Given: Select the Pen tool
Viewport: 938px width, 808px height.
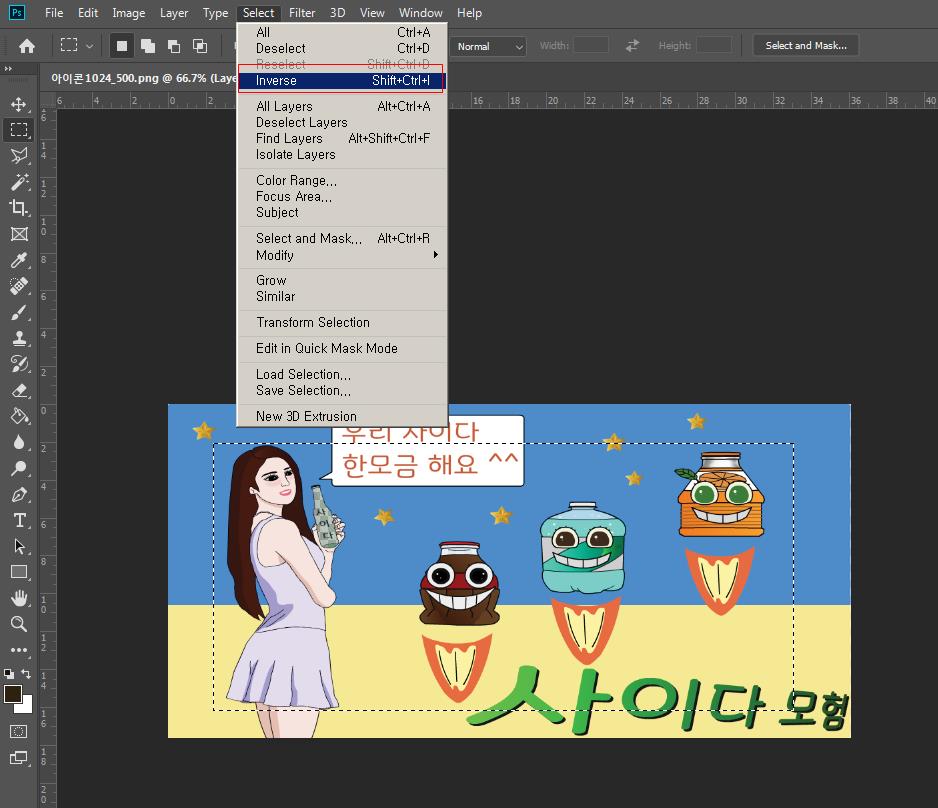Looking at the screenshot, I should tap(19, 495).
